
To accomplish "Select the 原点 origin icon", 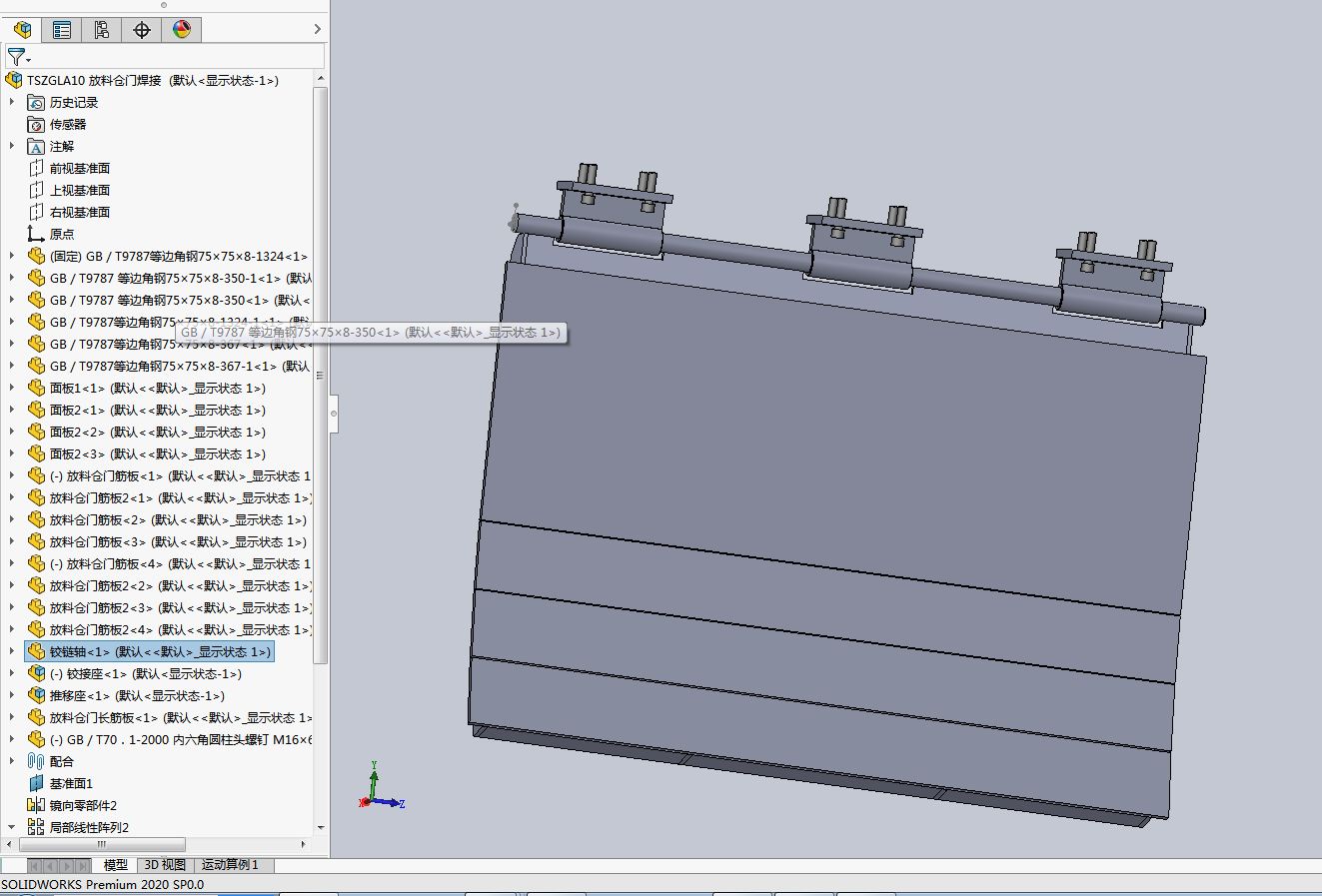I will [x=36, y=235].
